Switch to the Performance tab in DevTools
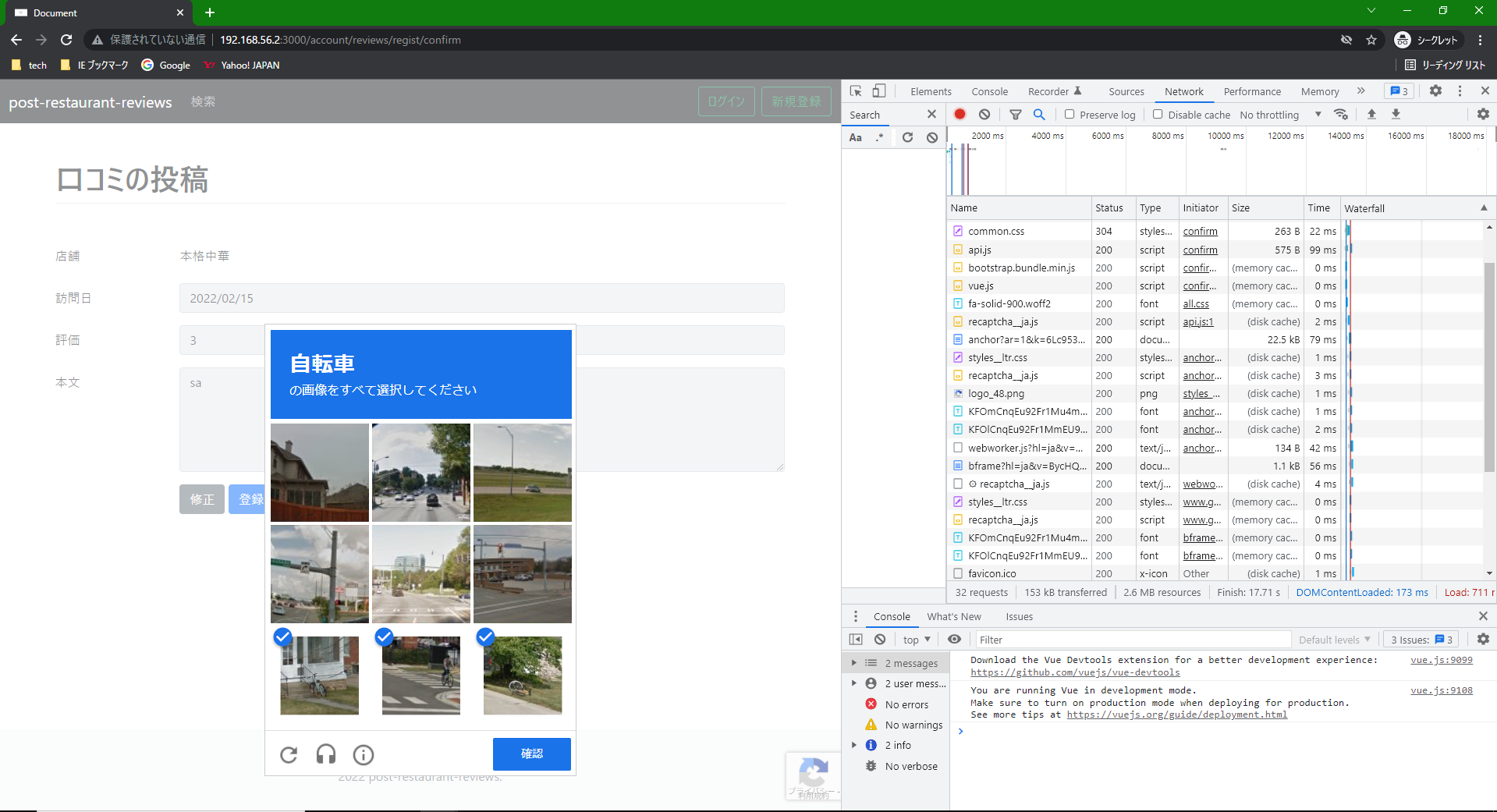 (x=1251, y=91)
